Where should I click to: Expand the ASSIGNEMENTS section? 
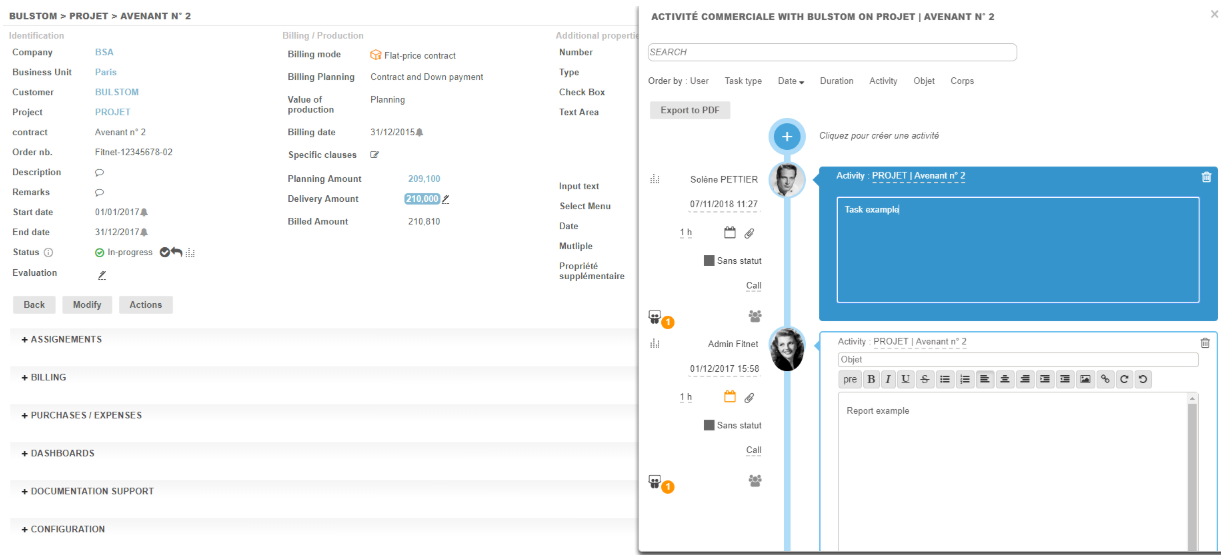coord(61,340)
